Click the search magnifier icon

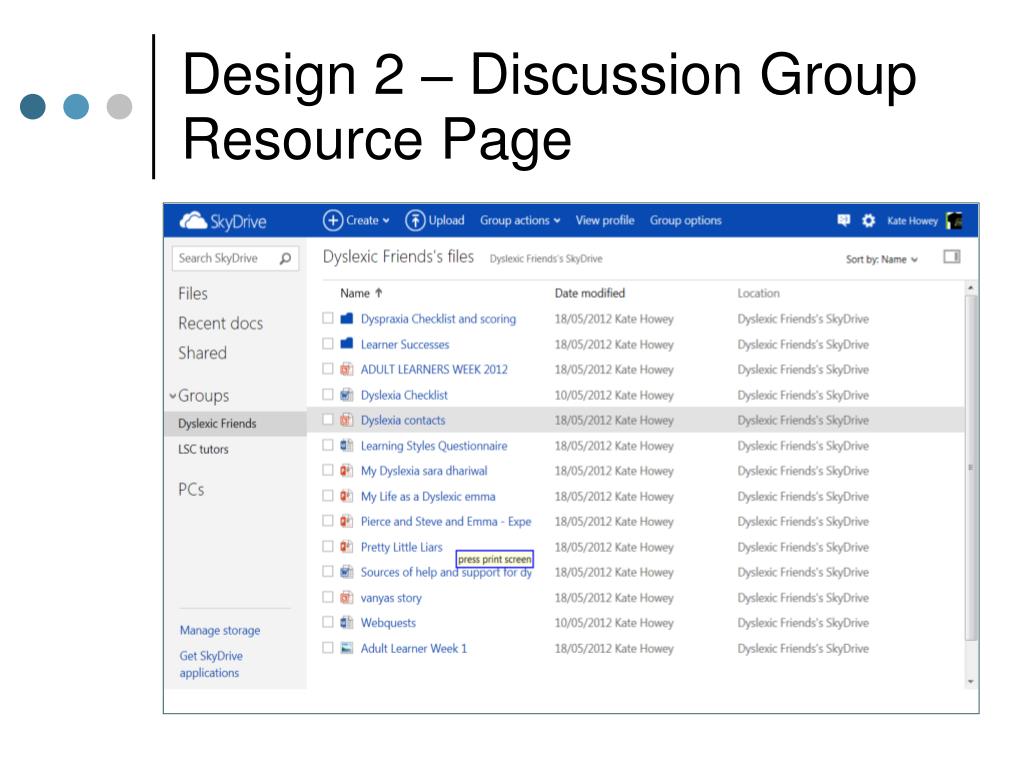pyautogui.click(x=285, y=259)
